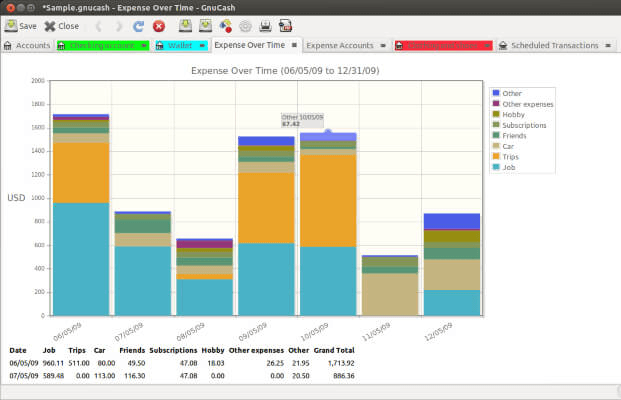Click the register icon on the Wallet tab
This screenshot has width=621, height=400.
coord(160,46)
